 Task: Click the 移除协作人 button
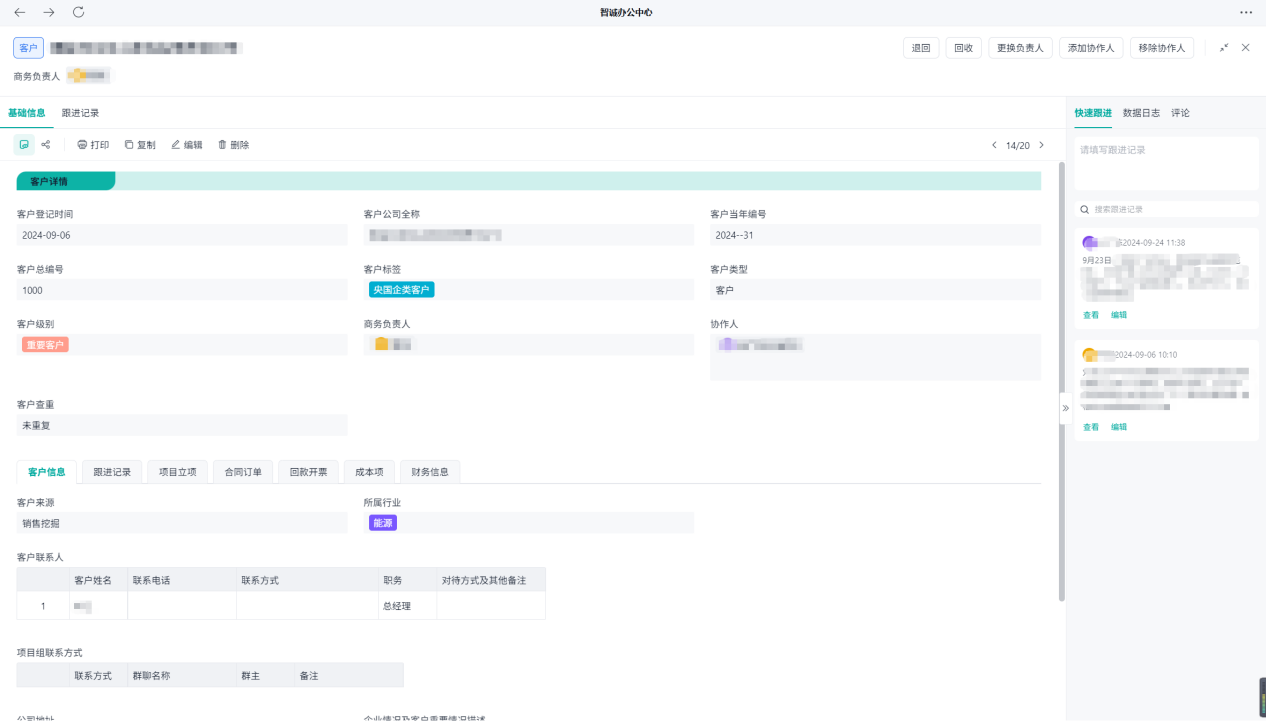click(x=1162, y=48)
